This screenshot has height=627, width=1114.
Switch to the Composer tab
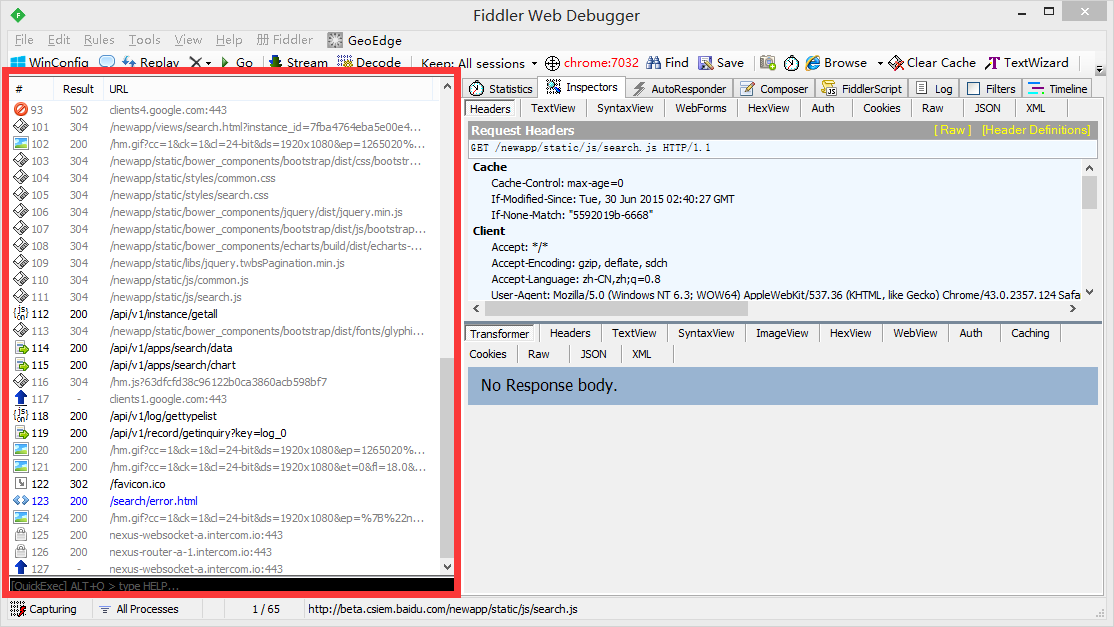(774, 89)
